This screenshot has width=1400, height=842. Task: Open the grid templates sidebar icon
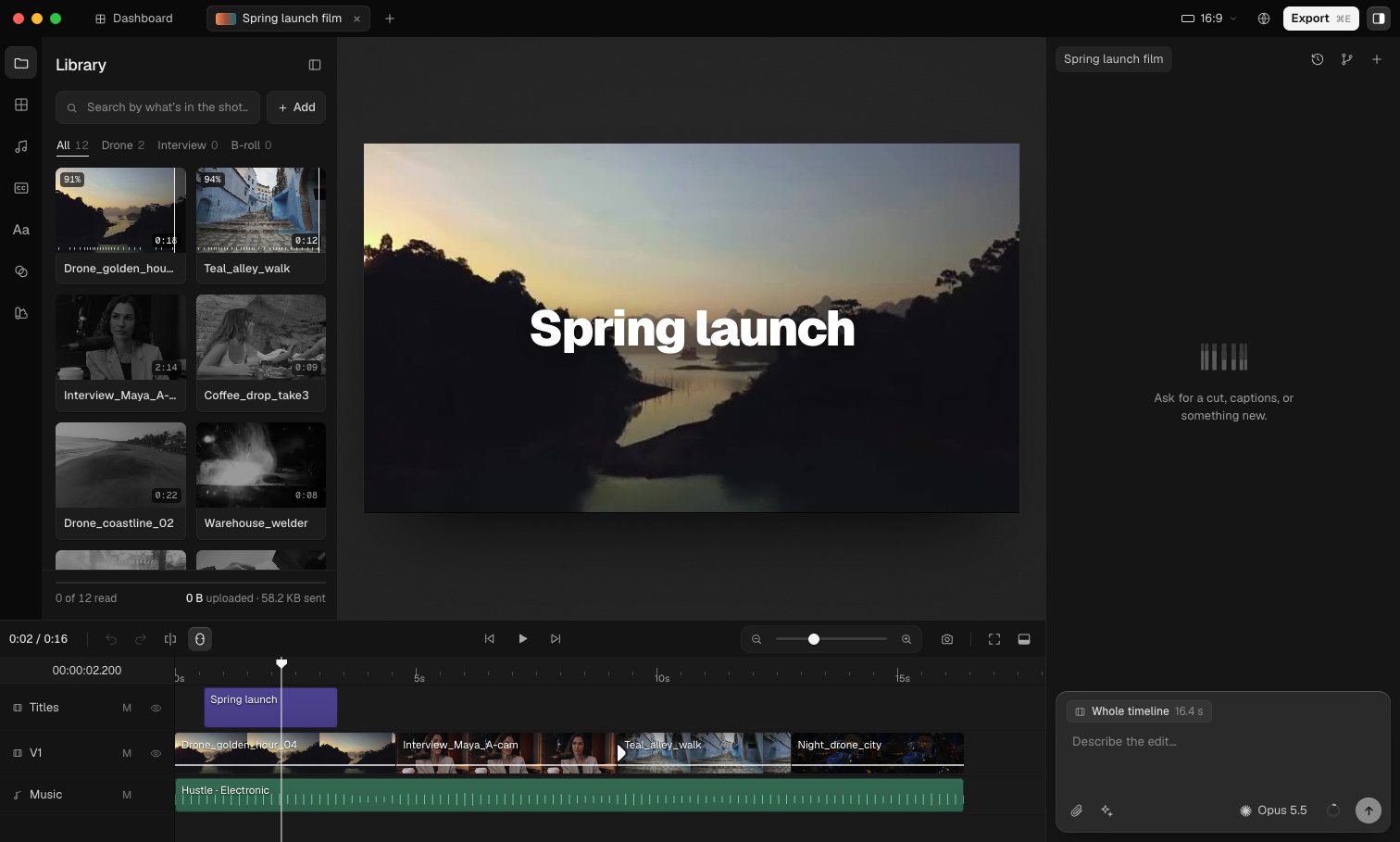pos(21,105)
